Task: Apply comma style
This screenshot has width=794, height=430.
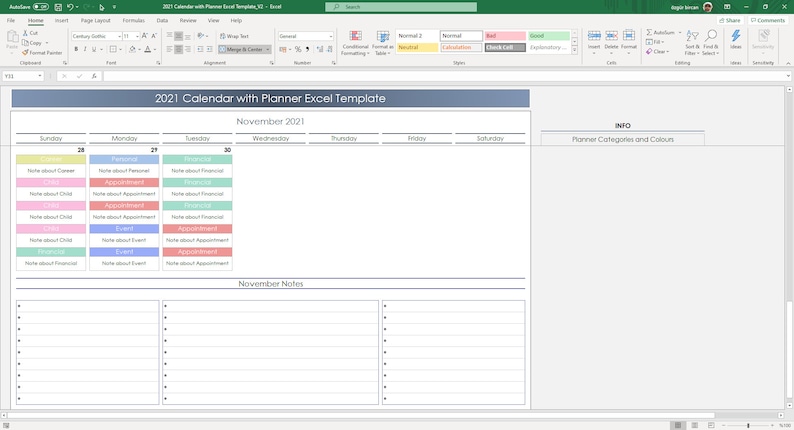Action: (307, 49)
